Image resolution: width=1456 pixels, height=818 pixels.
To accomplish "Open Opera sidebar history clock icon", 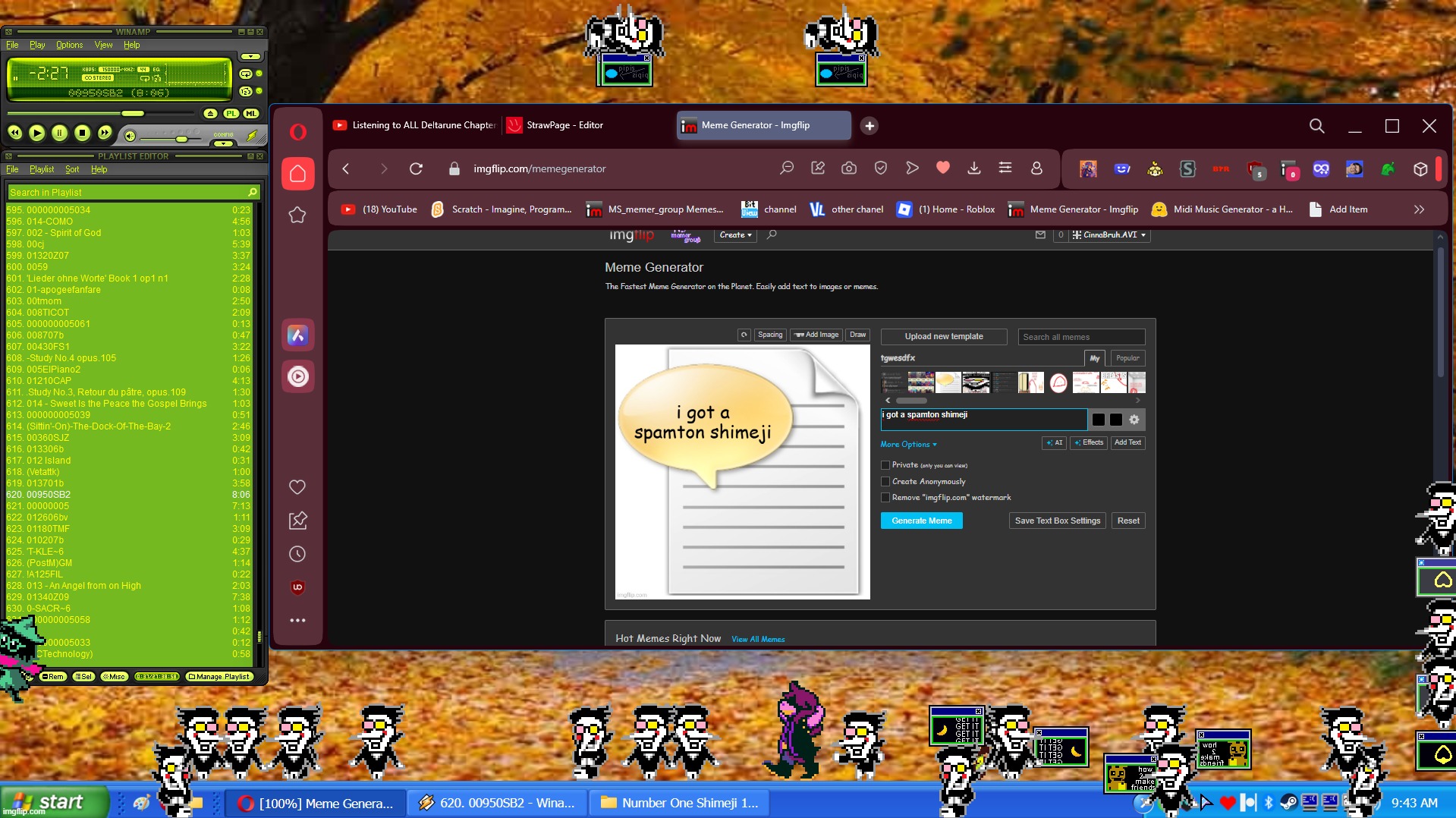I will pos(297,554).
